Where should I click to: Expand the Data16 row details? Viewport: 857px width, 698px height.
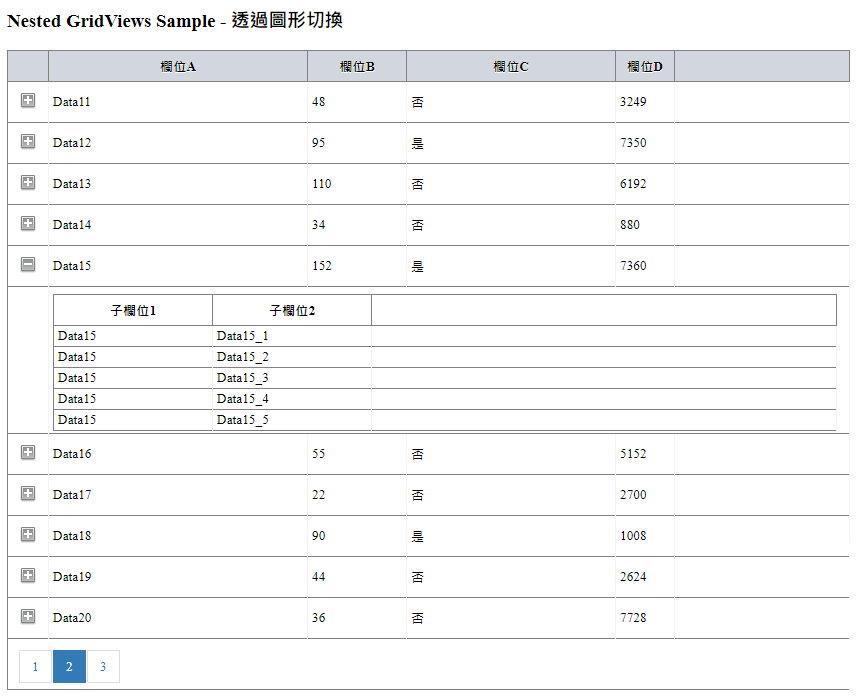[30, 453]
